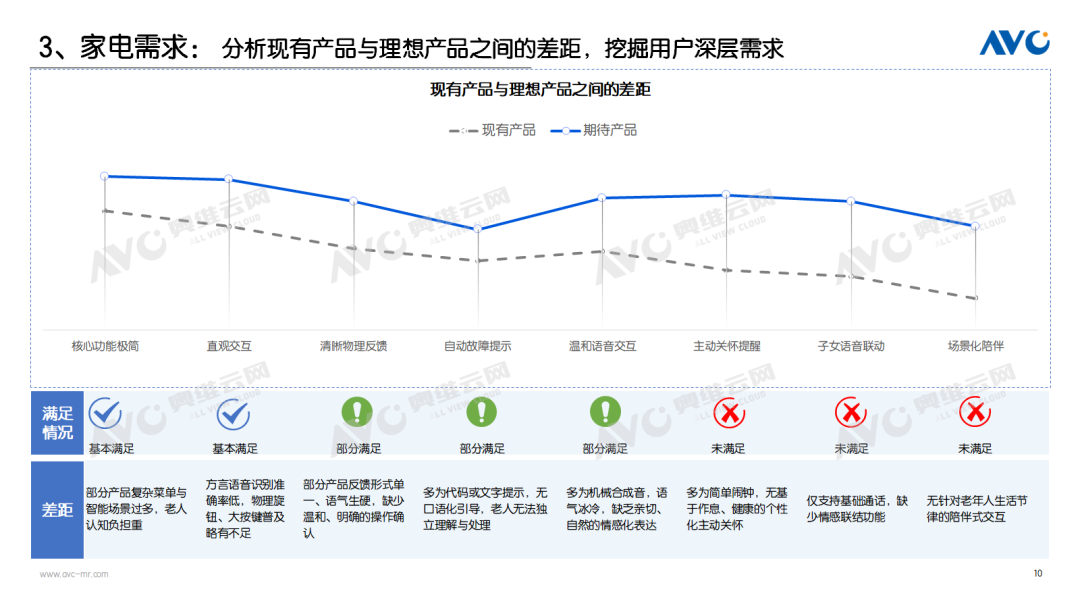Image resolution: width=1080 pixels, height=608 pixels.
Task: Click the blue checkmark icon for 核心功能极简
Action: click(105, 413)
